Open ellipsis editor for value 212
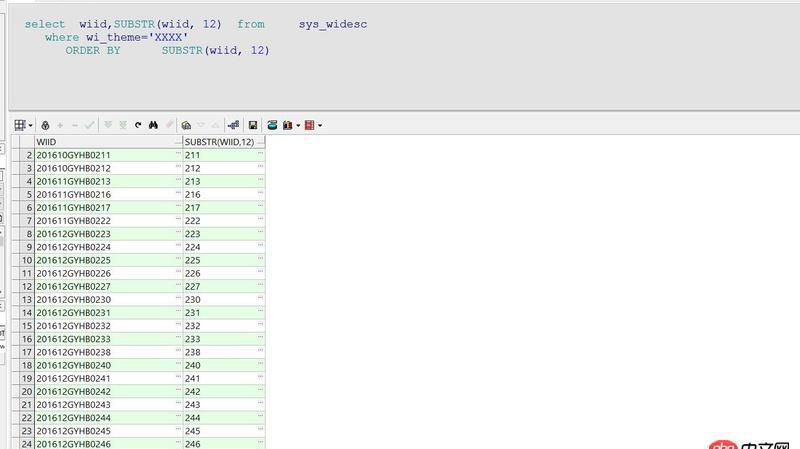This screenshot has width=800, height=449. click(260, 166)
